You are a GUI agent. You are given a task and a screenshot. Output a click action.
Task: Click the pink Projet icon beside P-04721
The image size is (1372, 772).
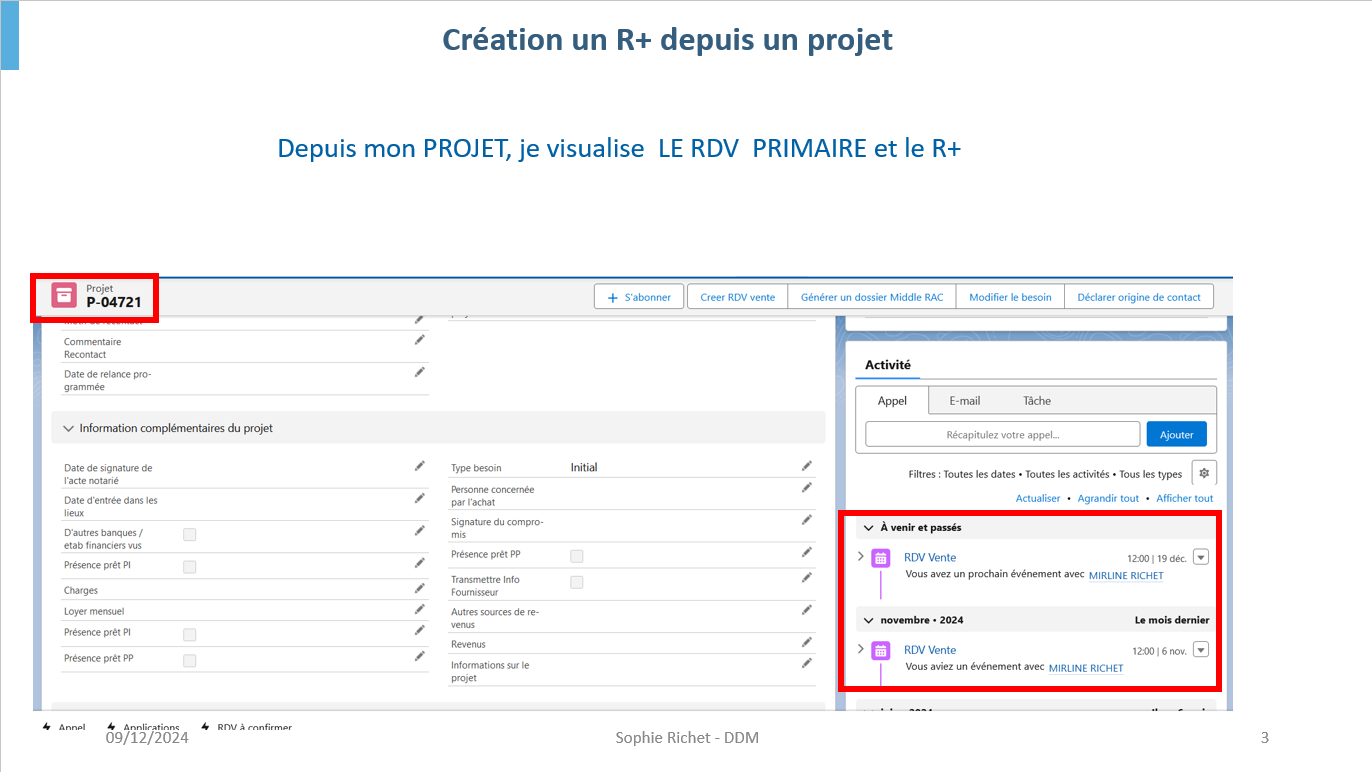coord(64,295)
